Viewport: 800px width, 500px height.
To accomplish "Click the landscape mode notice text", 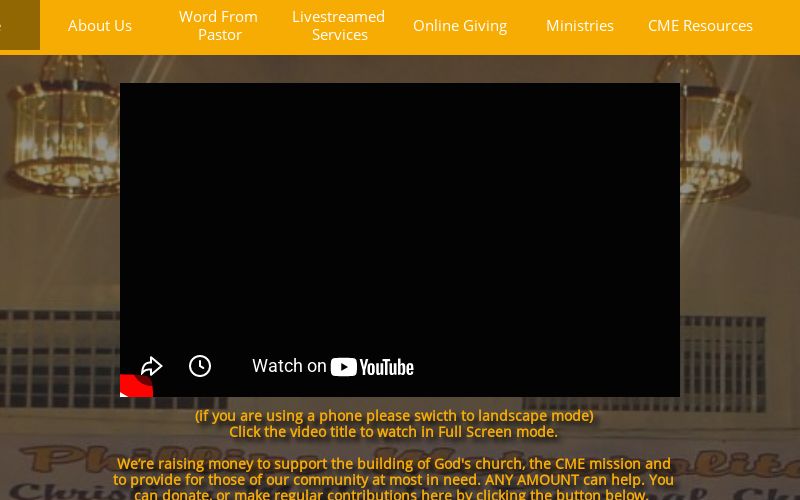I will tap(394, 415).
